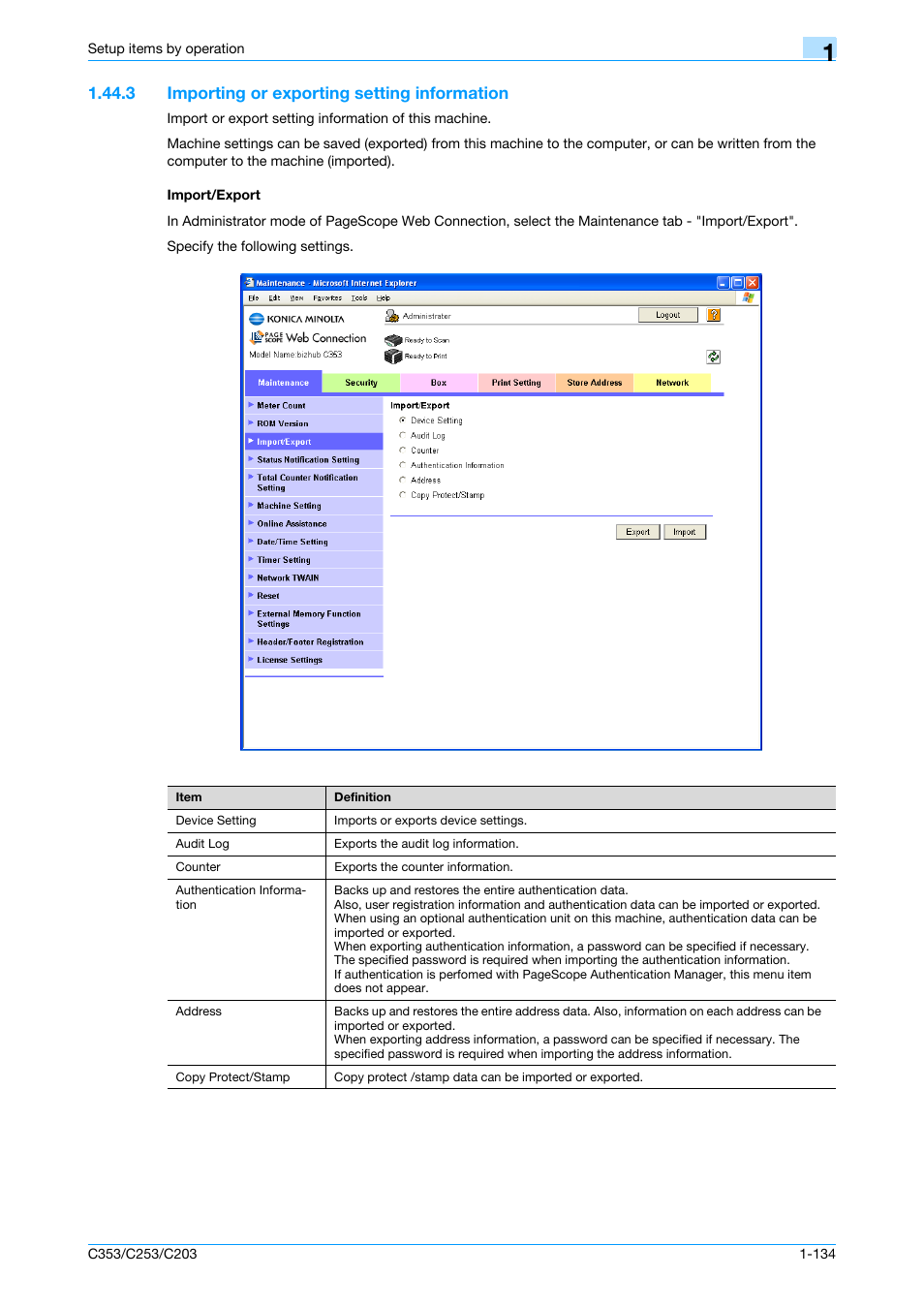
Task: Click the Konica Minolta logo
Action: [x=296, y=319]
